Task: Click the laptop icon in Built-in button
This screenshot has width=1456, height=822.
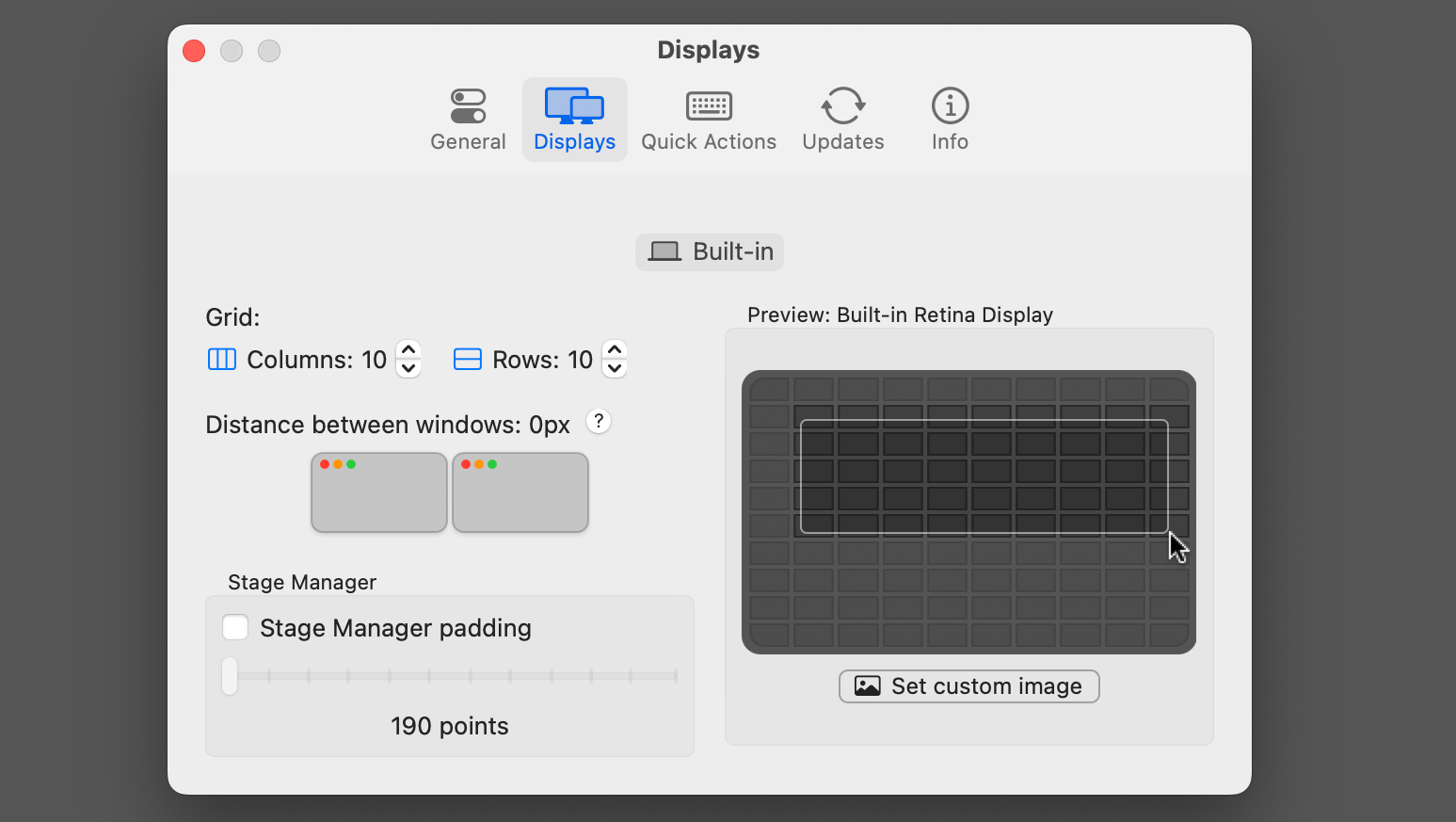Action: click(x=664, y=252)
